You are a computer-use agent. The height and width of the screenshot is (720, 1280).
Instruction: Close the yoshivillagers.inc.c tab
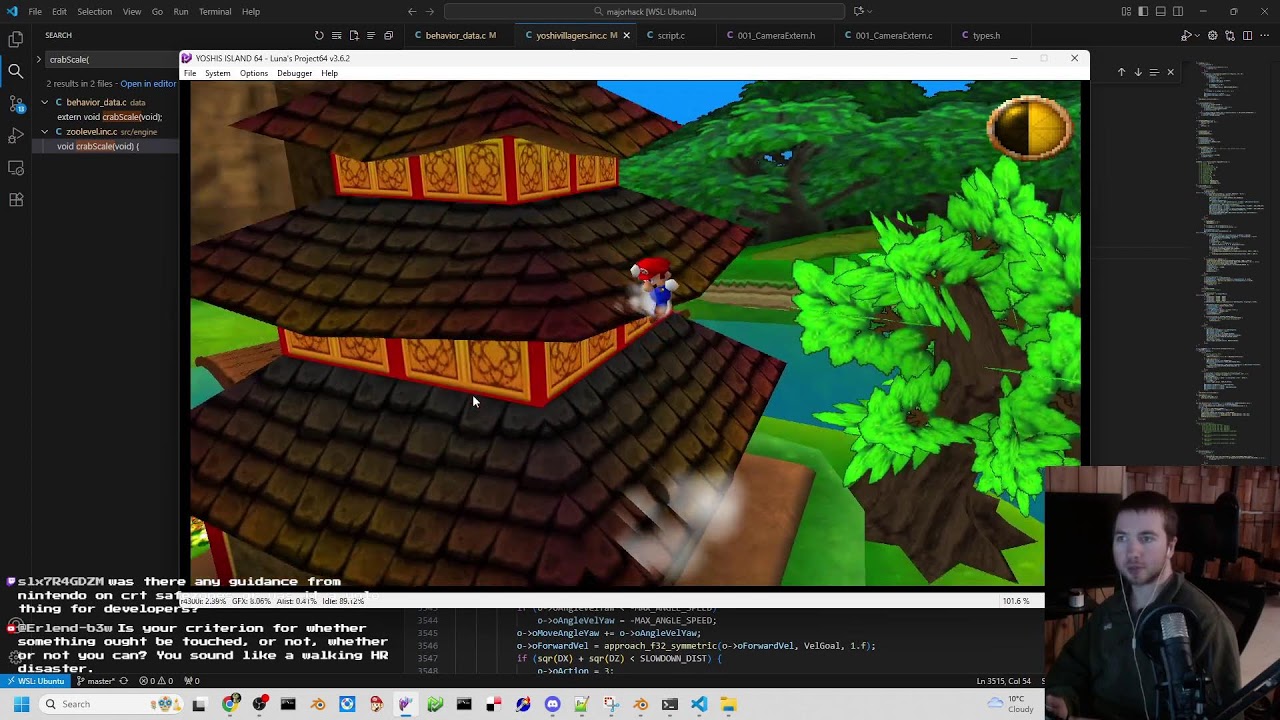click(x=627, y=35)
